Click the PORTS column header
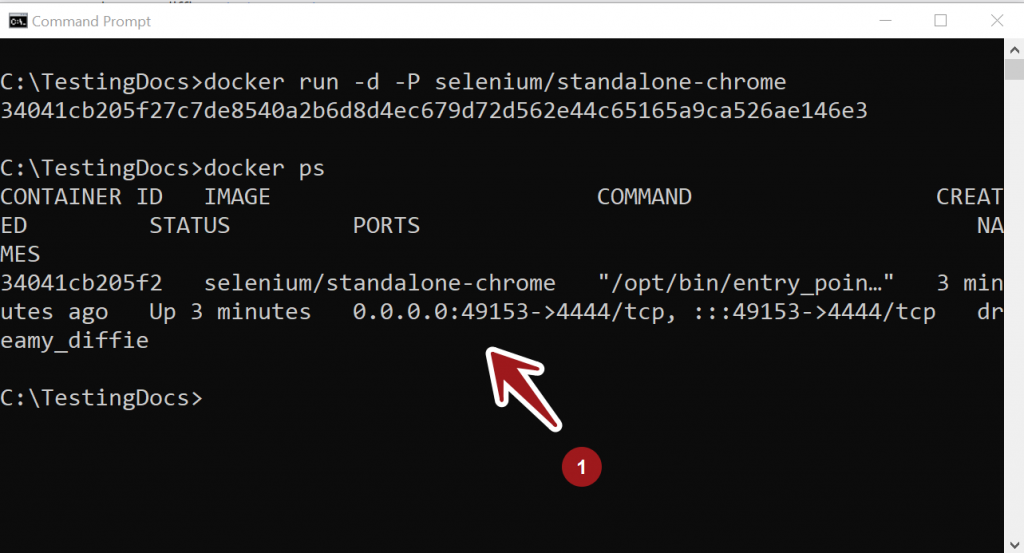This screenshot has width=1024, height=553. (x=386, y=226)
